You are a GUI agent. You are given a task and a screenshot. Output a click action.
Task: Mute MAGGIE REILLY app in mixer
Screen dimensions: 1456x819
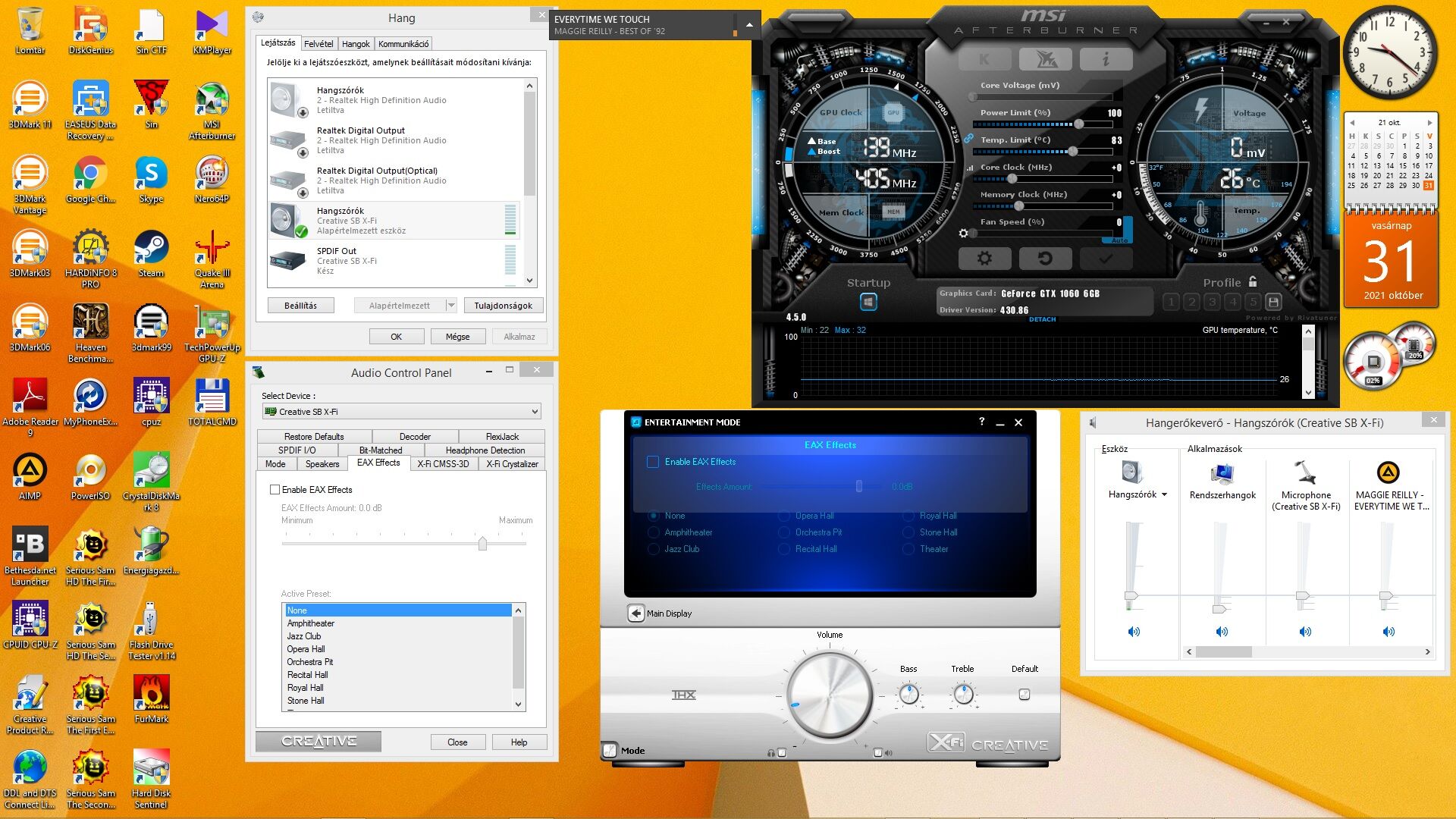(x=1389, y=631)
